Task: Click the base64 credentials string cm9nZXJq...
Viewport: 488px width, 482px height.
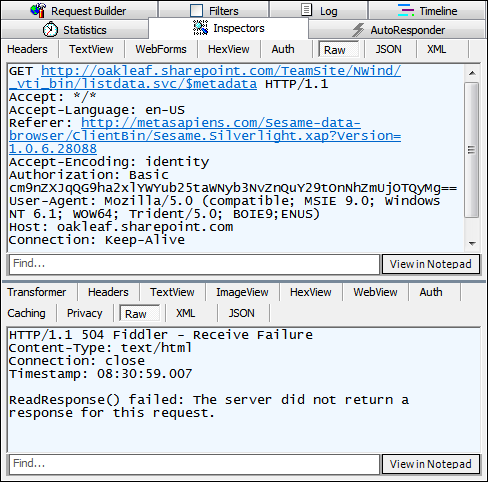Action: (x=233, y=188)
